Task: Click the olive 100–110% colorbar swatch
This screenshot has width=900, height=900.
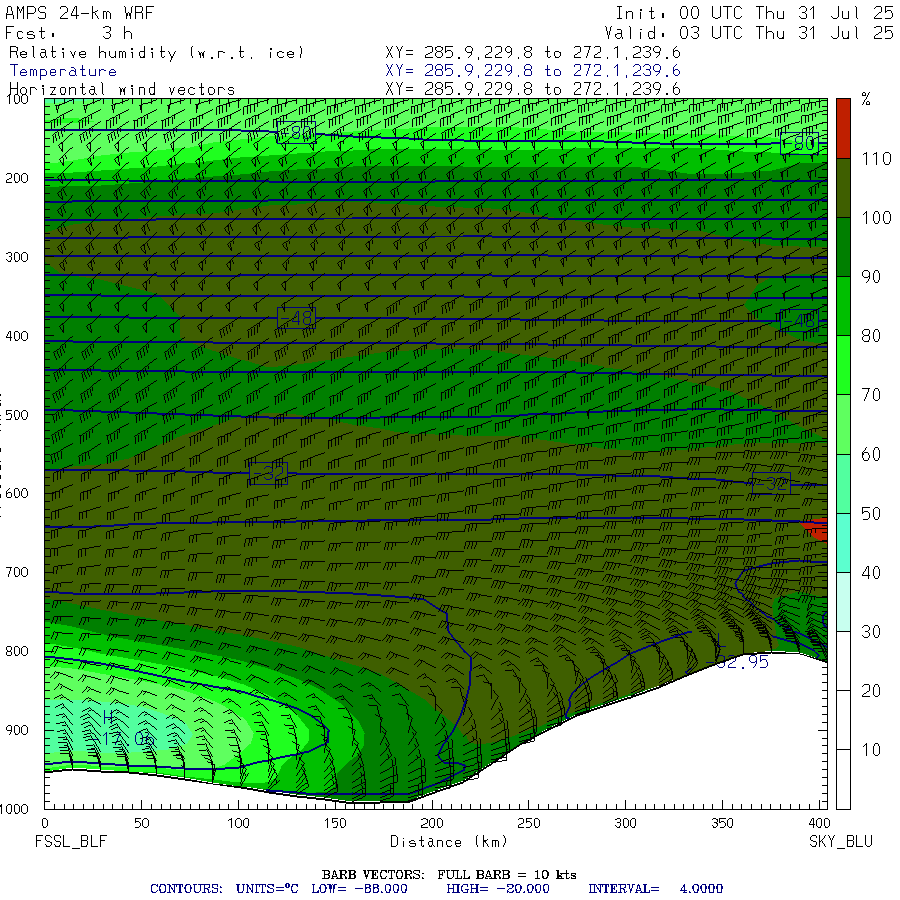Action: [843, 188]
